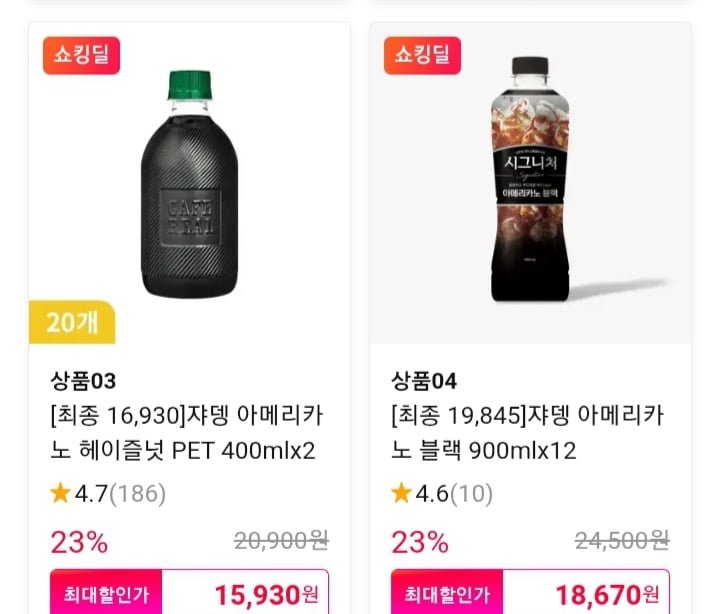
Task: Open the 쟈뎅 아메리카노 헤이즐넛 PET product title
Action: (x=185, y=433)
